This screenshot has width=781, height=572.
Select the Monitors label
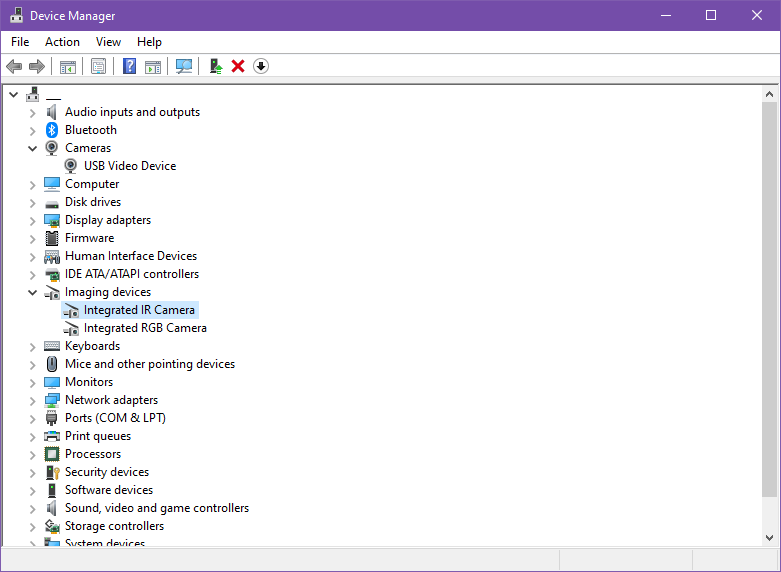point(89,382)
